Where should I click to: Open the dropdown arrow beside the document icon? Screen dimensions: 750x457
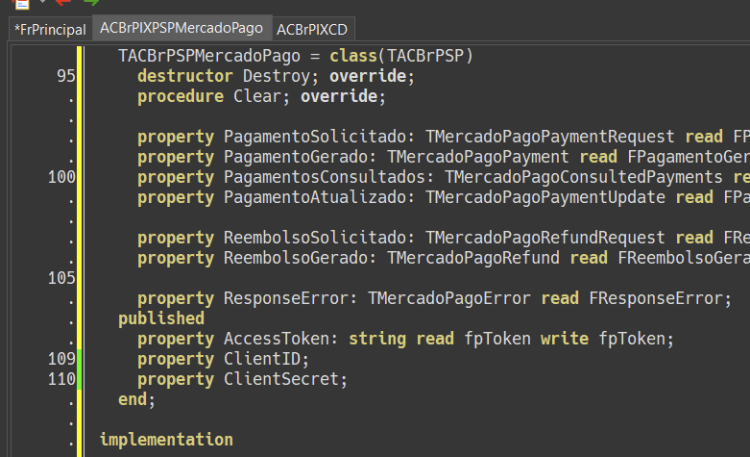(42, 1)
